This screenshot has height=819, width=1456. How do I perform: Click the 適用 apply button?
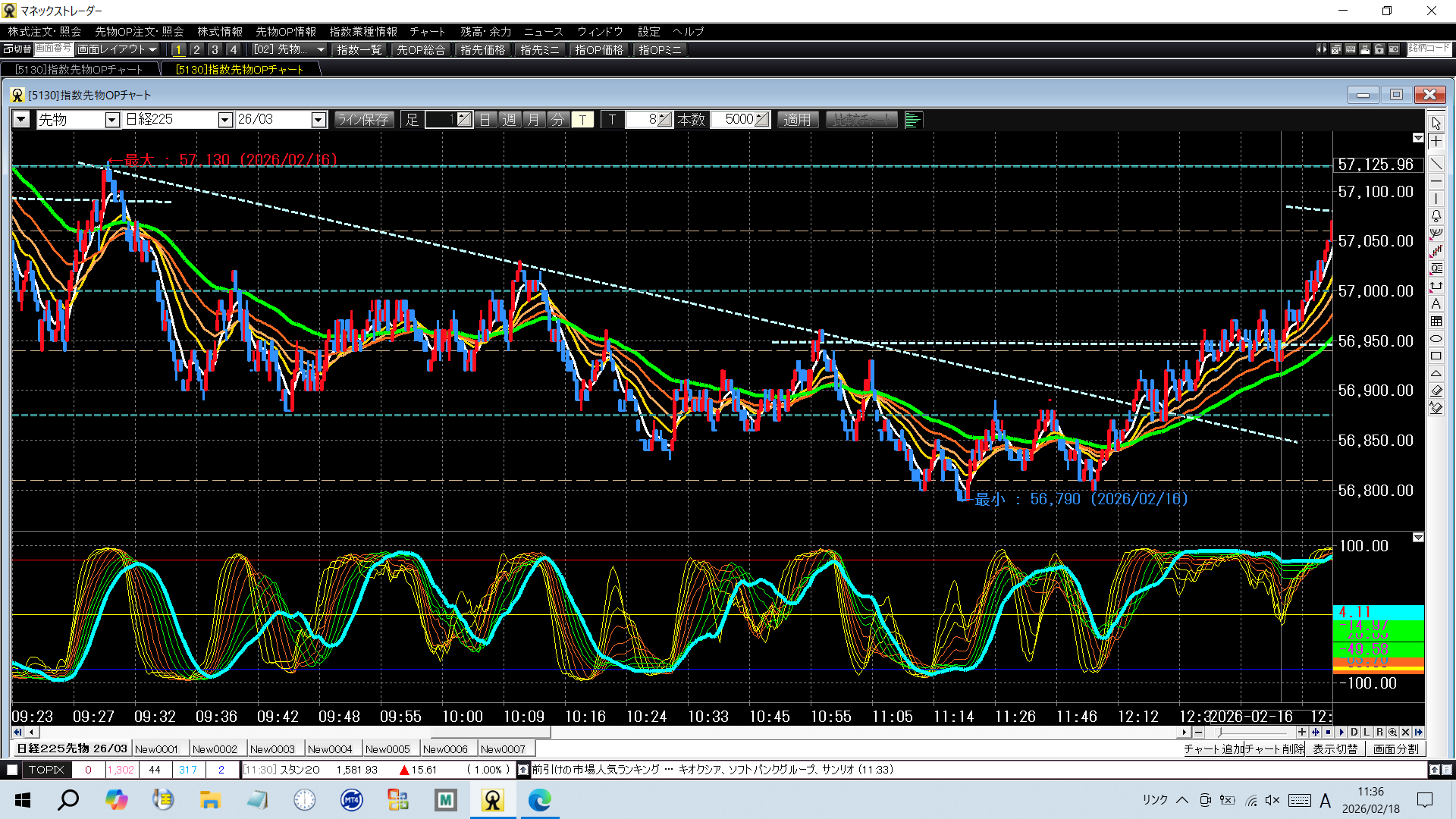tap(797, 120)
